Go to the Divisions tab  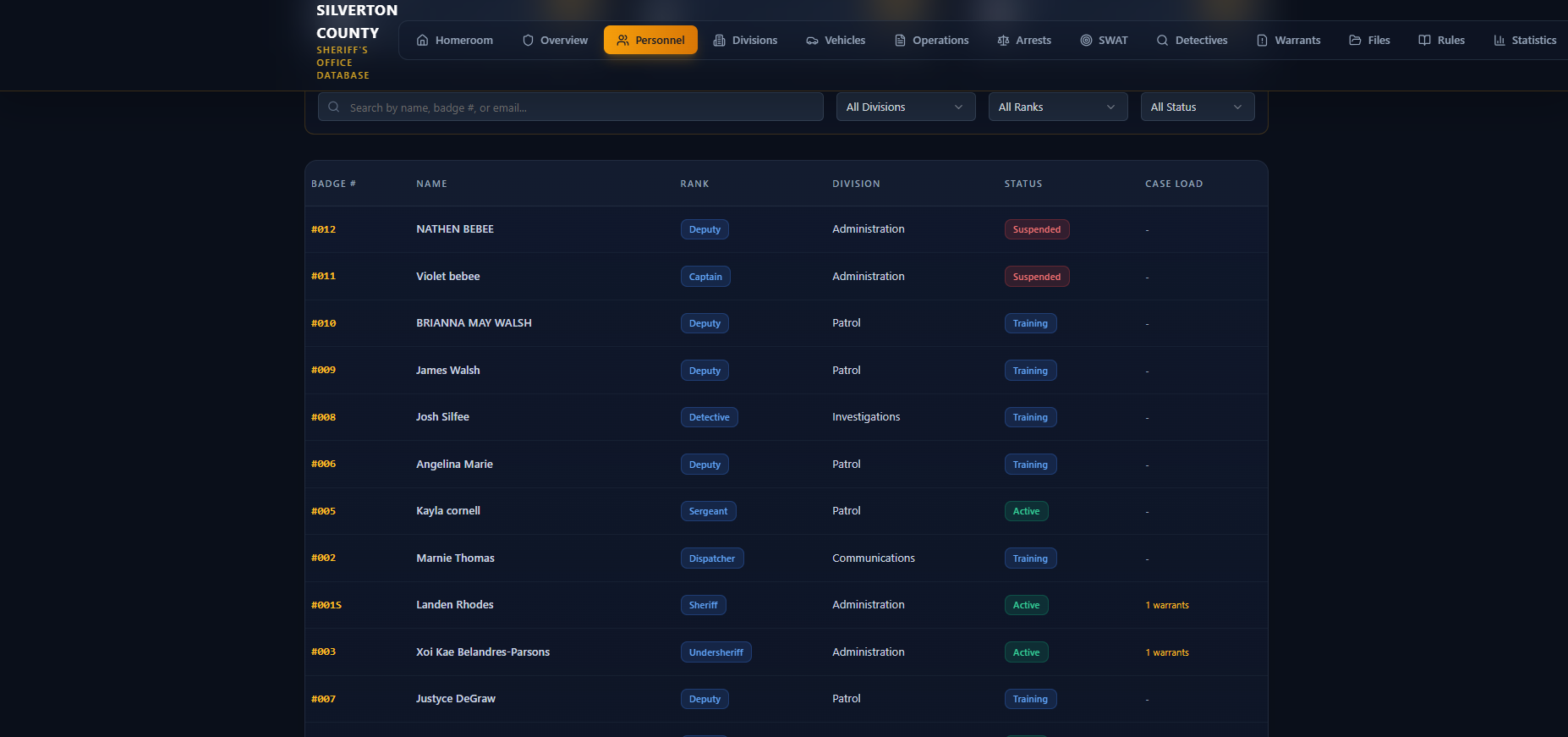(x=745, y=40)
